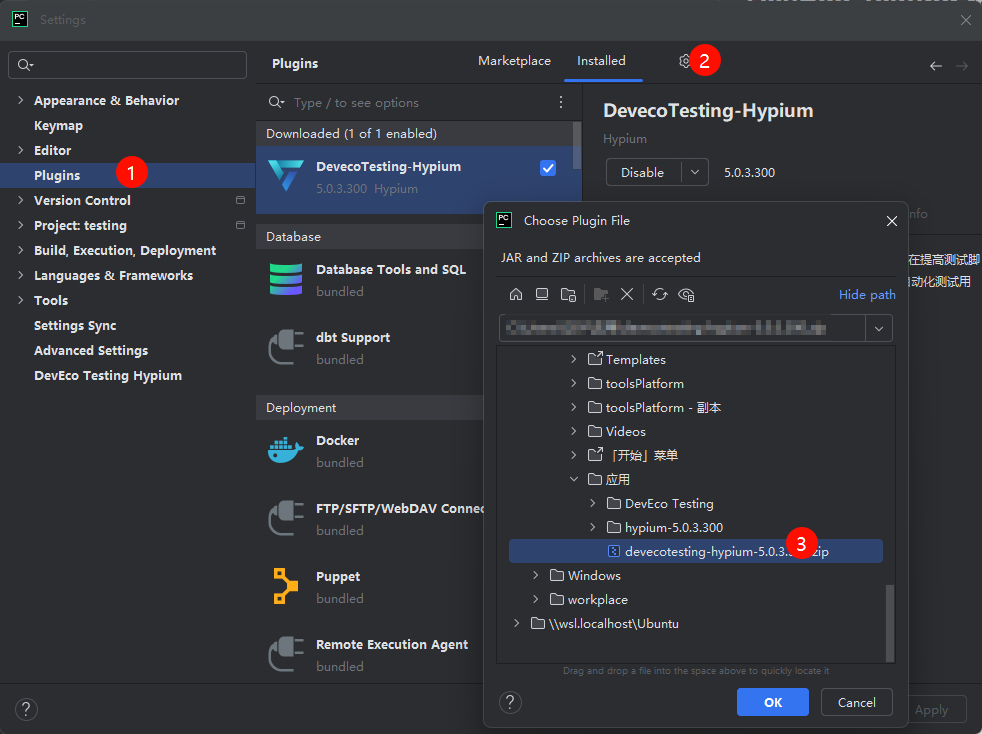Screen dimensions: 982x734
Task: Select the devecotesting-hypium zip file
Action: (x=696, y=551)
